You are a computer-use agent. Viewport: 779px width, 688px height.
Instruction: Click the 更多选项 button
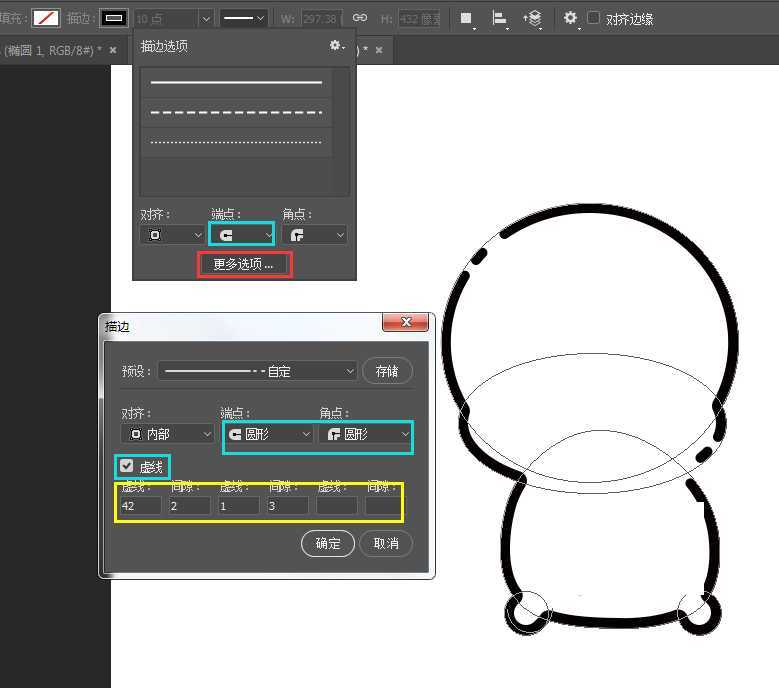244,265
